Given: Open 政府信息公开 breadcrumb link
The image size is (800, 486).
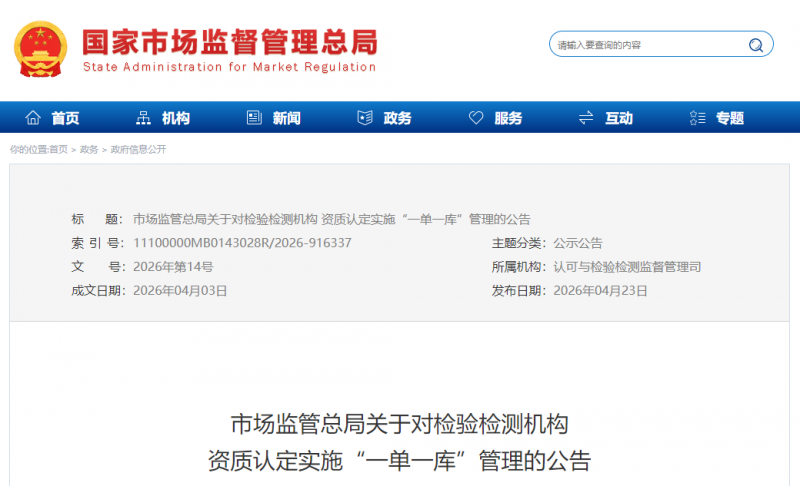Looking at the screenshot, I should pyautogui.click(x=138, y=150).
